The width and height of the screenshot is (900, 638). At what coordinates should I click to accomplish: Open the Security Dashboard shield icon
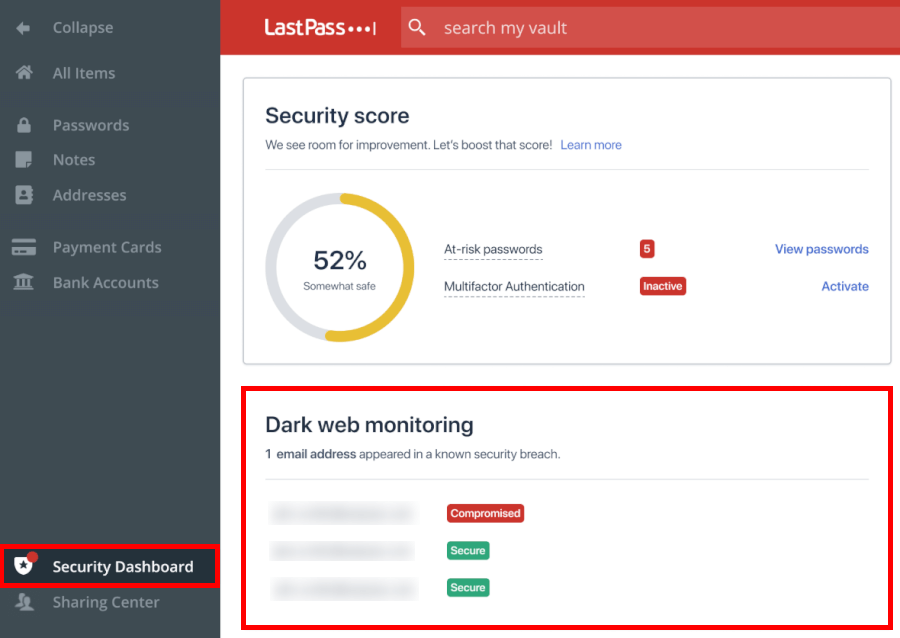[x=22, y=566]
